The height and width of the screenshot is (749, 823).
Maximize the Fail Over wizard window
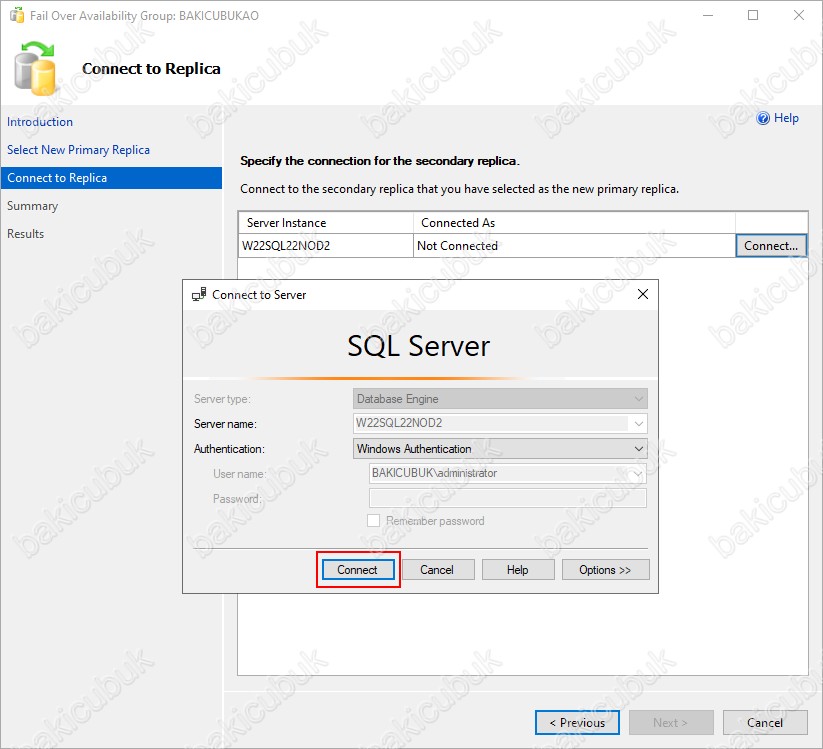(753, 15)
